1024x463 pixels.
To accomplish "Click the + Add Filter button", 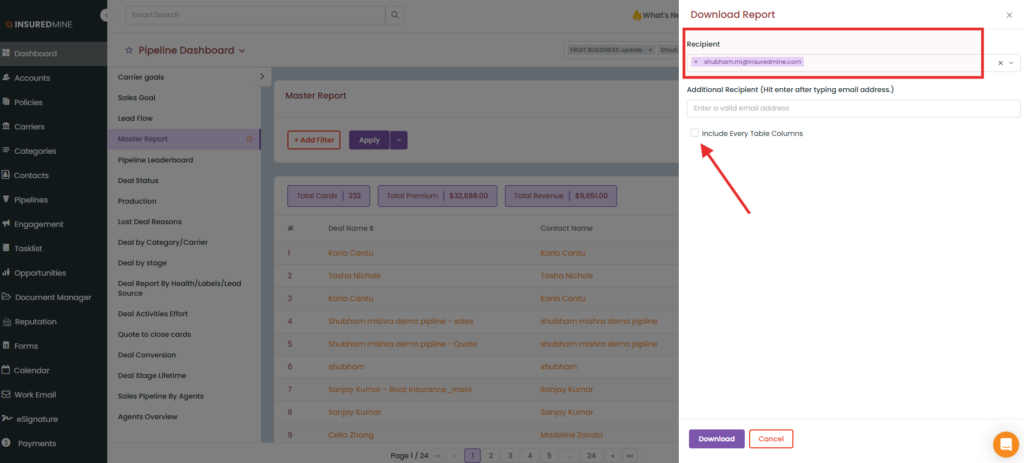I will pos(313,140).
